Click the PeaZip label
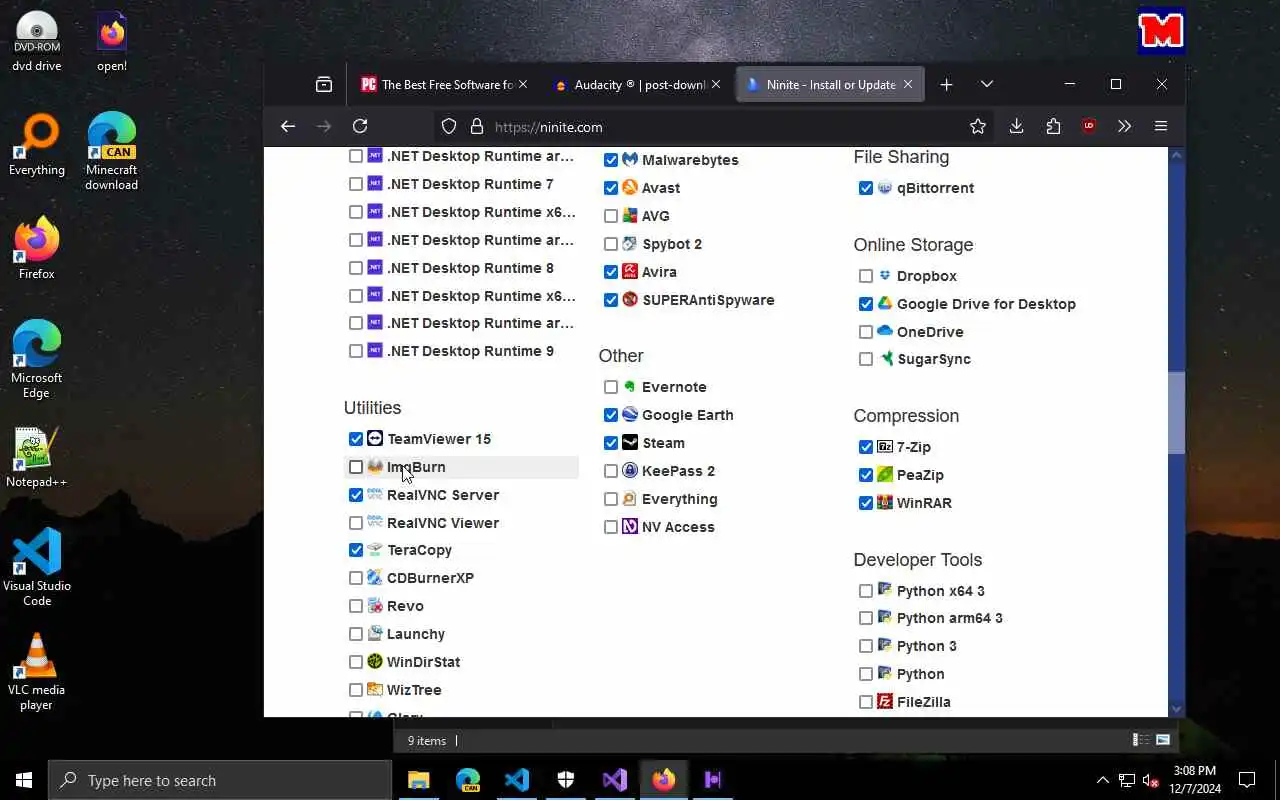This screenshot has height=800, width=1280. 920,475
